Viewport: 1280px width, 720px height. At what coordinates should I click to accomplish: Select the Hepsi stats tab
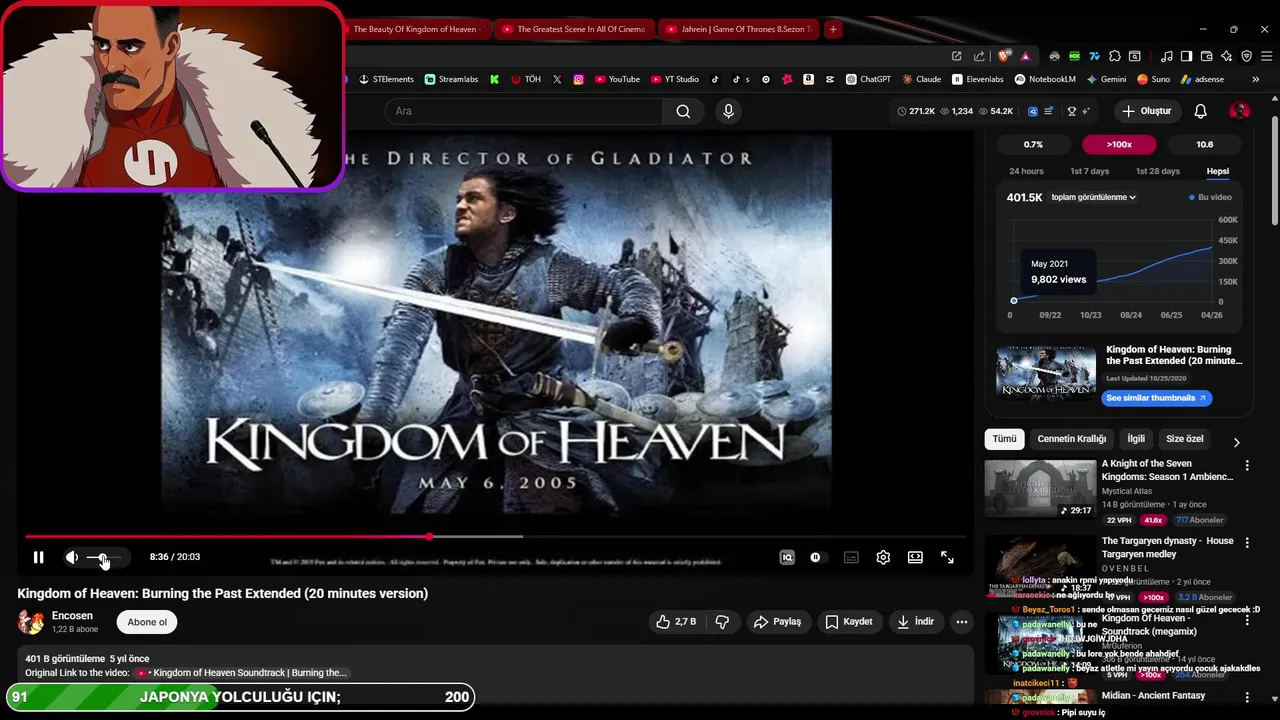pyautogui.click(x=1217, y=171)
